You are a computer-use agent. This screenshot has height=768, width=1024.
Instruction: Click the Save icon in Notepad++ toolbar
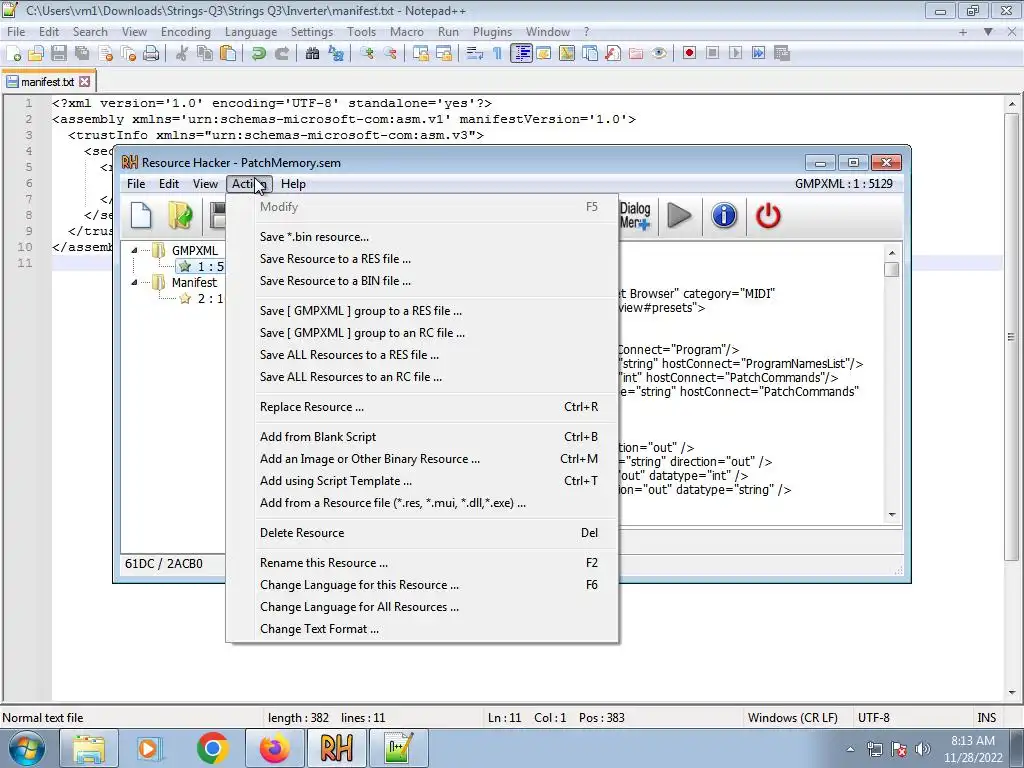click(59, 54)
